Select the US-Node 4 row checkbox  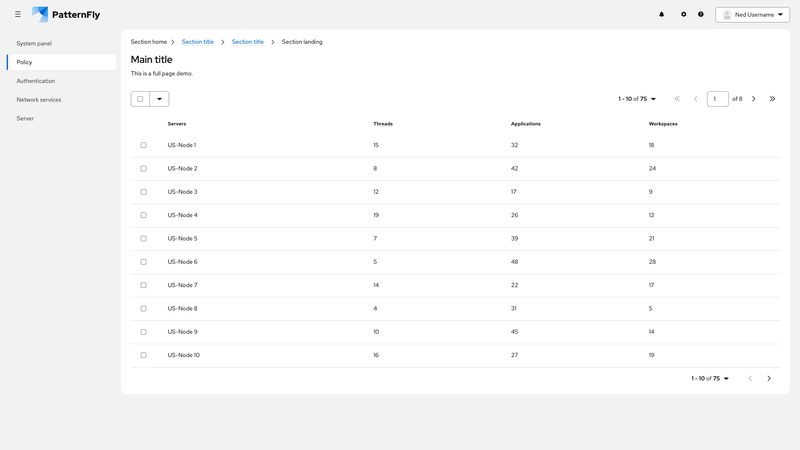click(143, 215)
